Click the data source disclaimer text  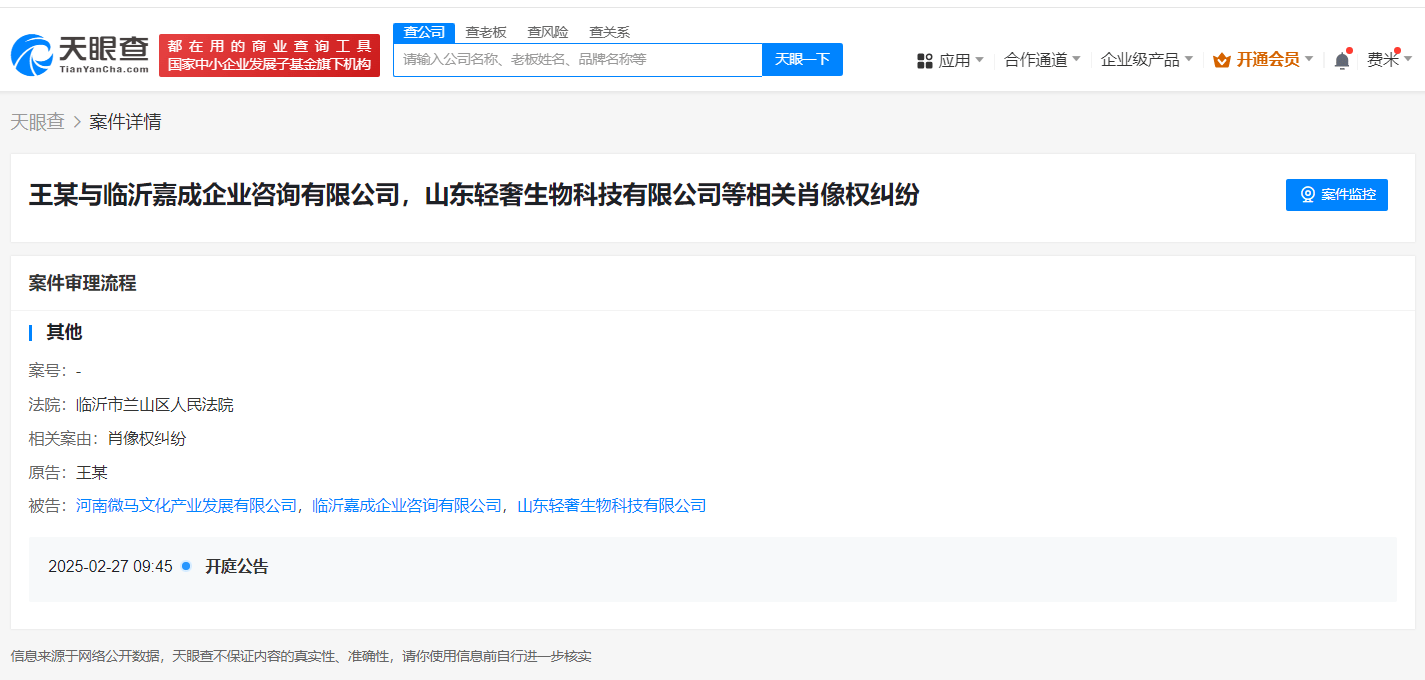tap(301, 657)
